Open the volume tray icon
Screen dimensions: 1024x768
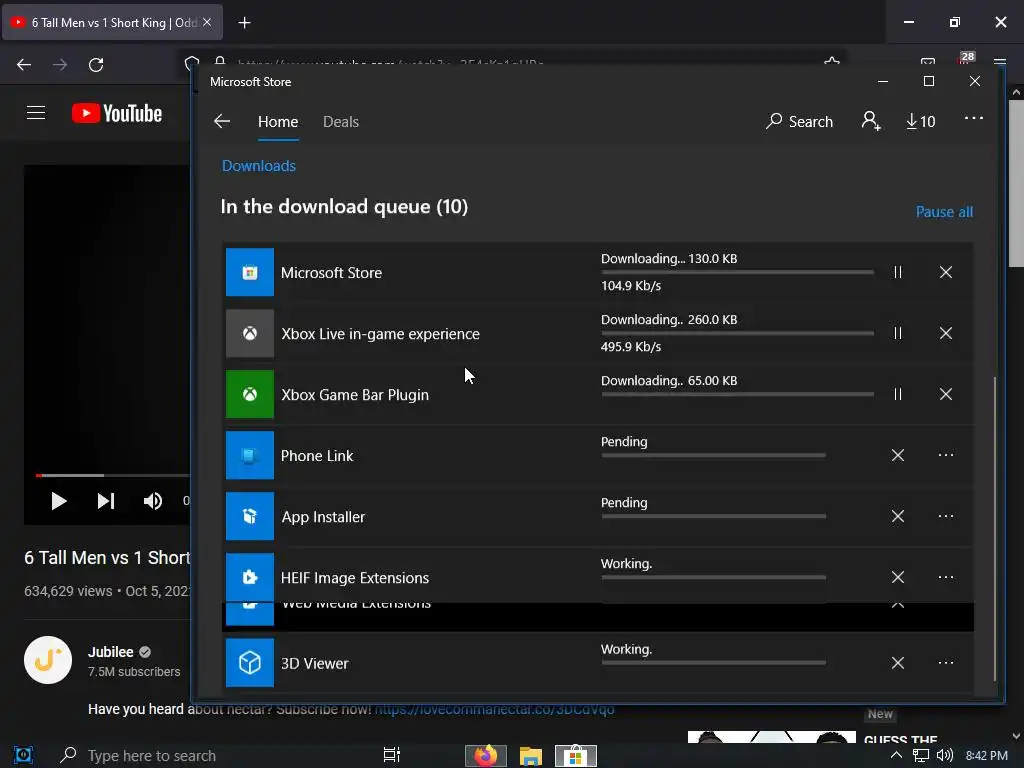[944, 756]
